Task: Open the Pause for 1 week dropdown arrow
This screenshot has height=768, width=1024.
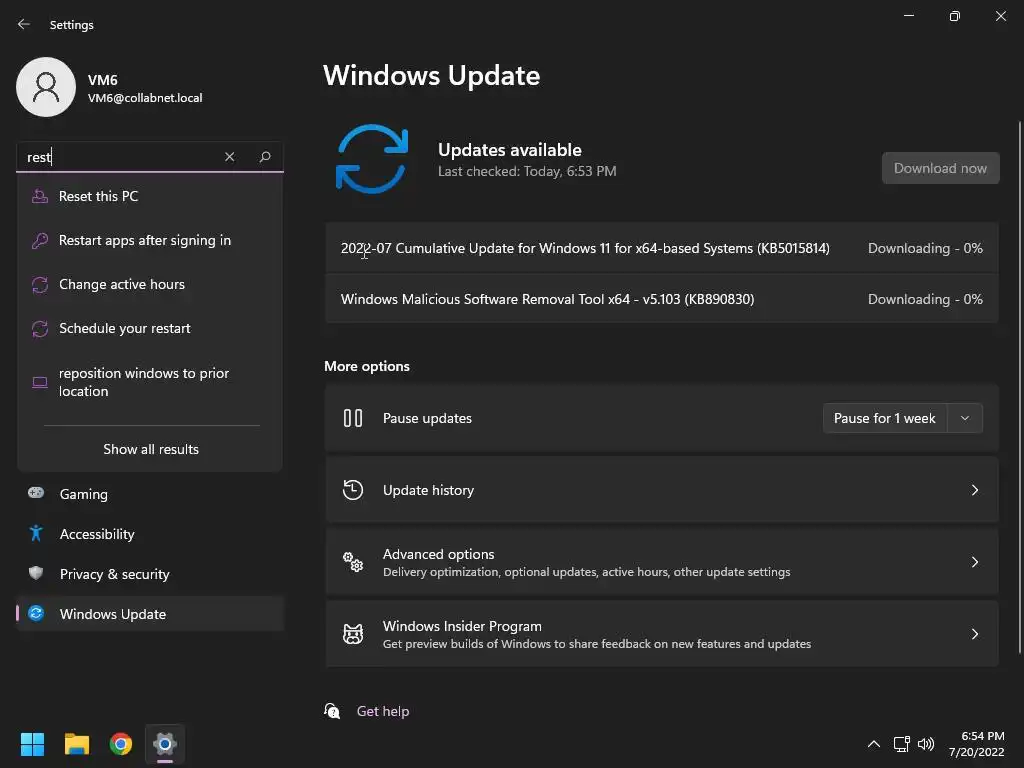Action: (x=965, y=418)
